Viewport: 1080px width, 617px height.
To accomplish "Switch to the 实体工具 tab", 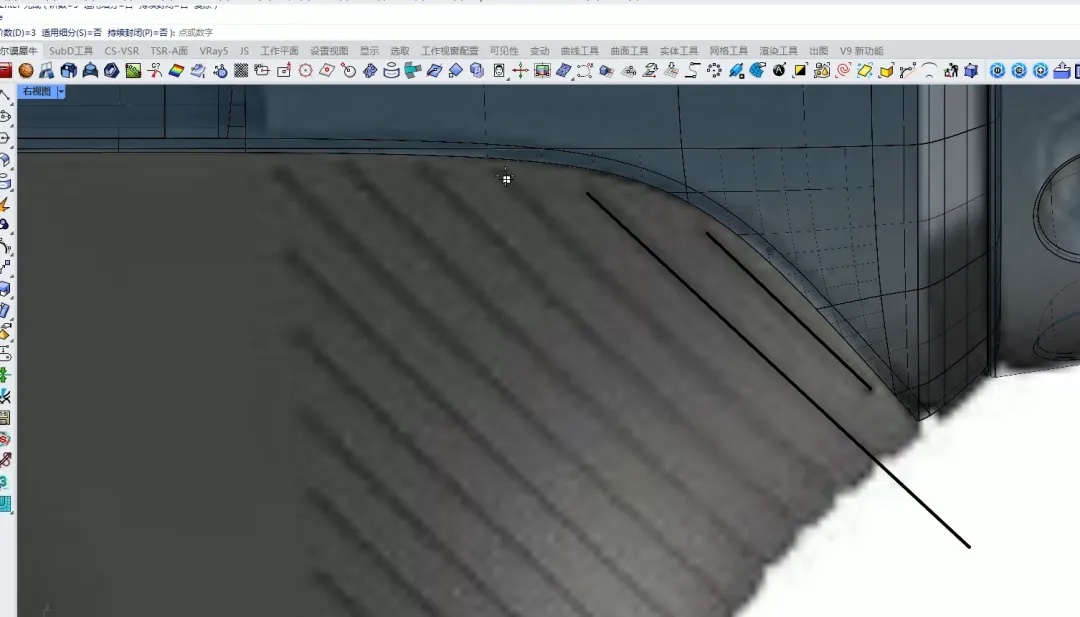I will pos(678,51).
